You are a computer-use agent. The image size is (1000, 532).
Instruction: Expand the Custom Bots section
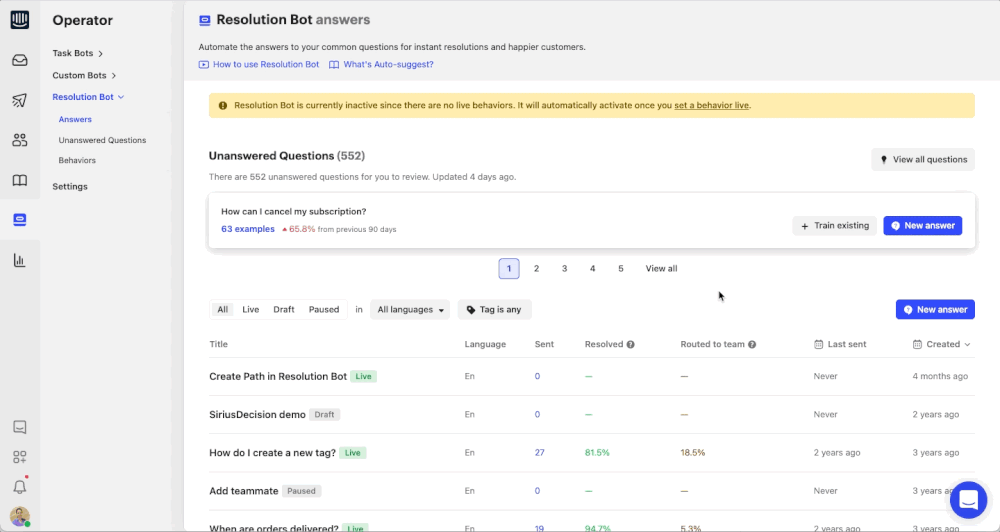tap(84, 75)
